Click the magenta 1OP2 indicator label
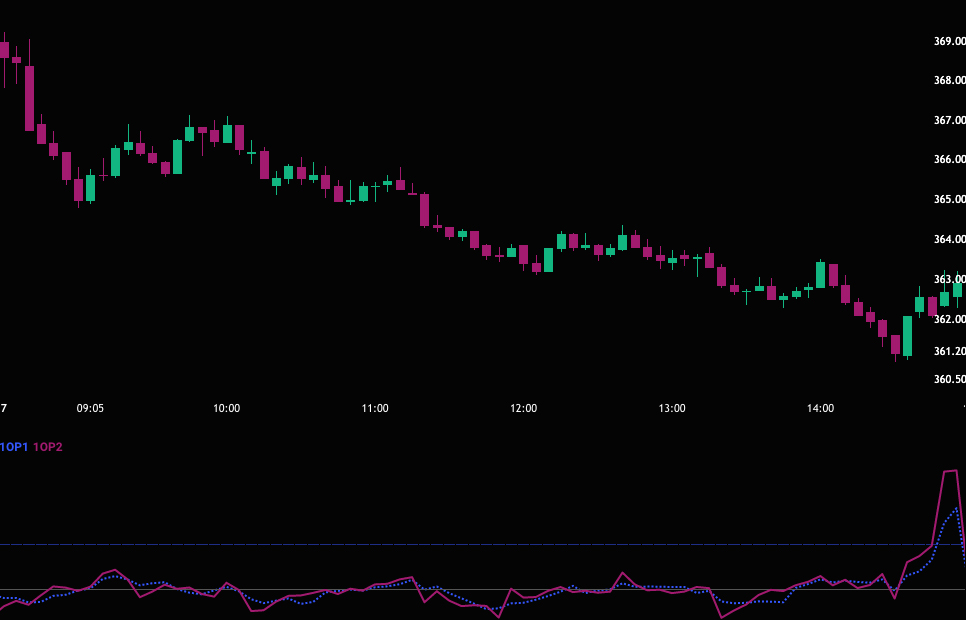 47,447
